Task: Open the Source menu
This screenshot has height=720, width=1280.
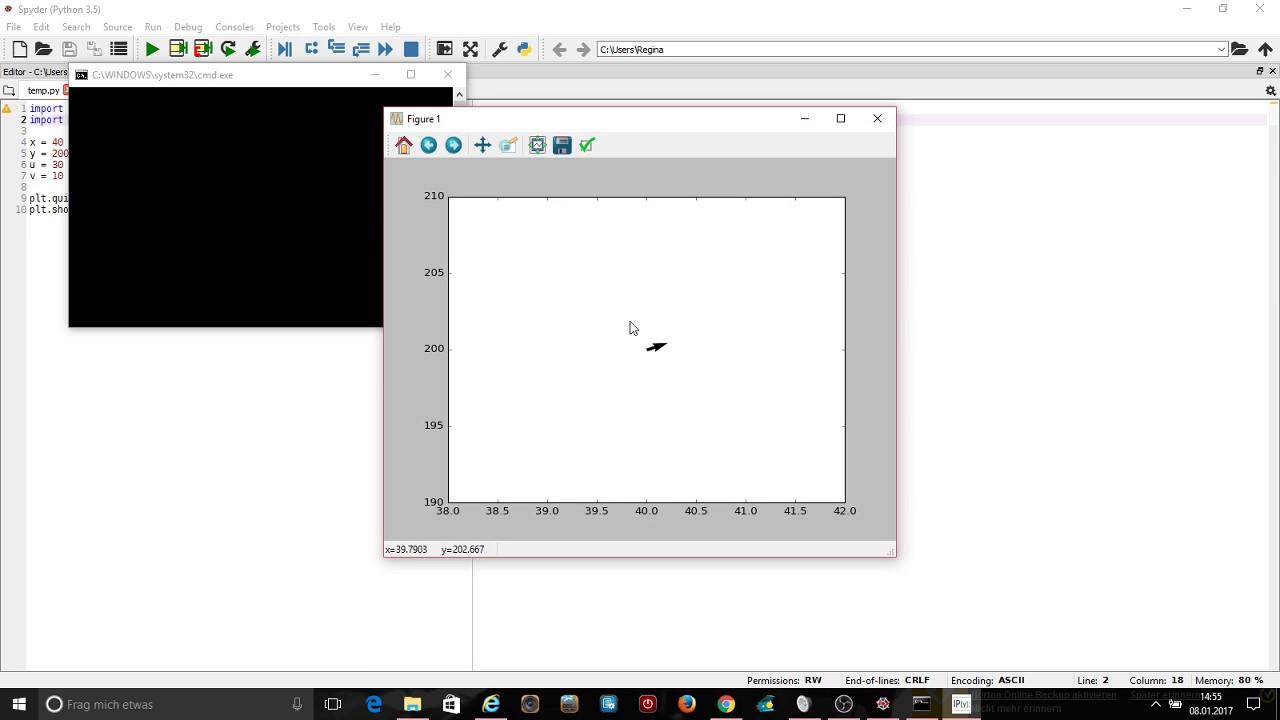Action: (117, 27)
